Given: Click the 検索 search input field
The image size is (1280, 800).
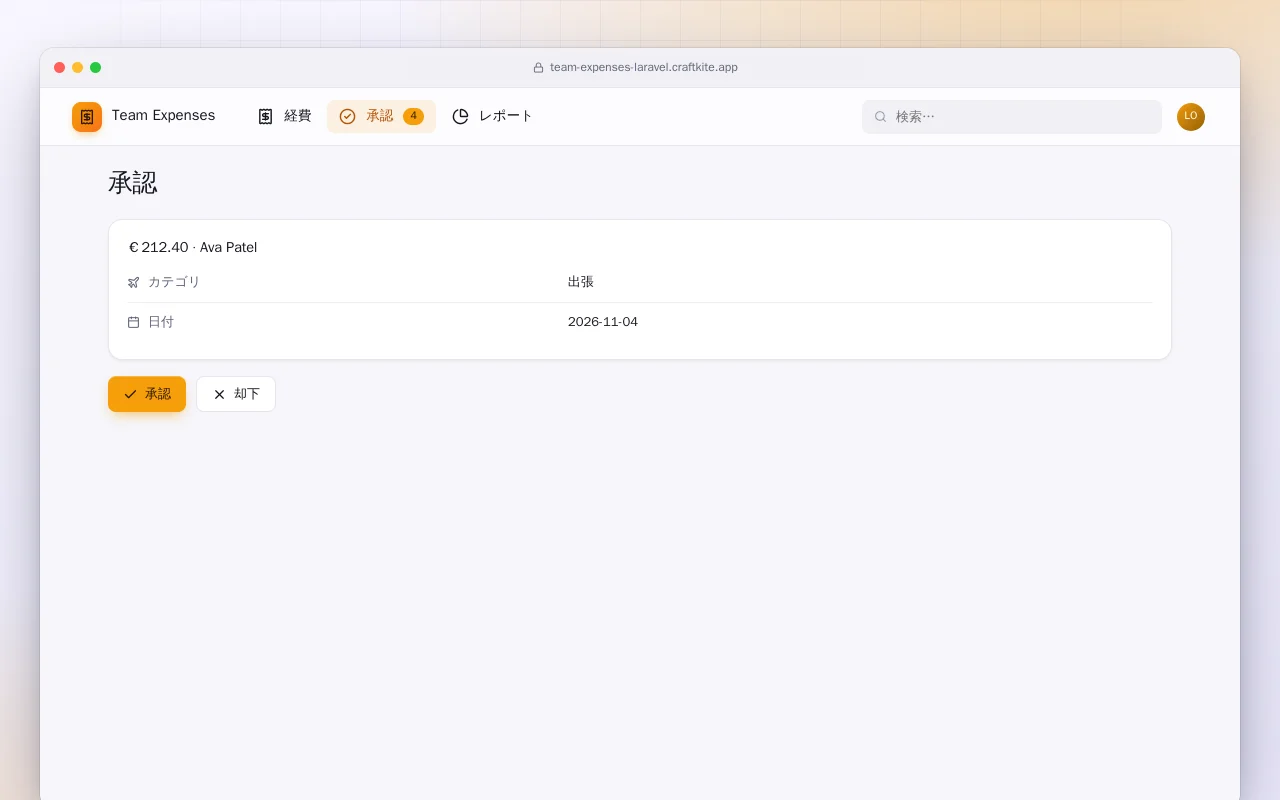Looking at the screenshot, I should 1012,117.
